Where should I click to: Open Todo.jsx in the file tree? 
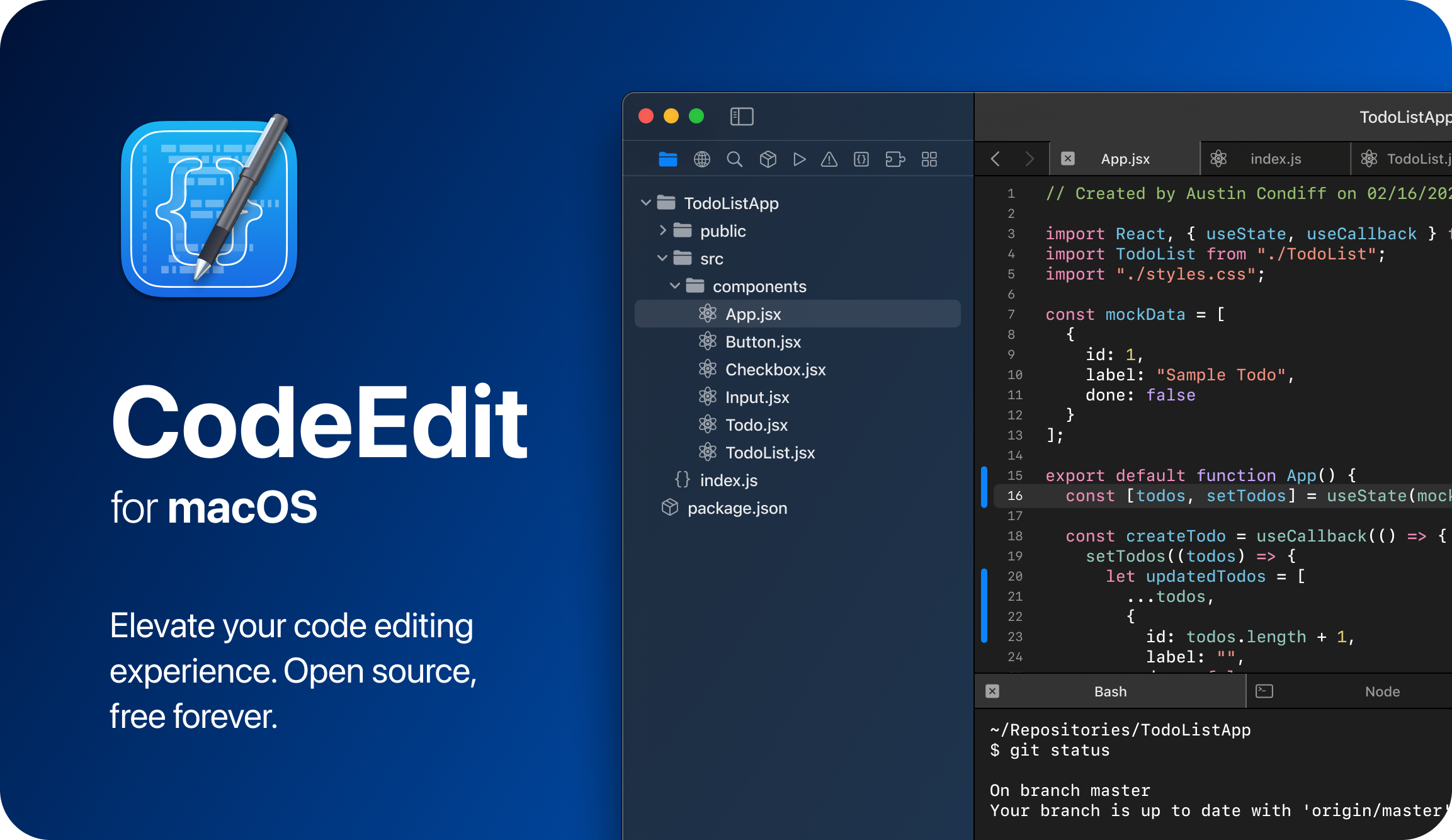click(x=798, y=424)
